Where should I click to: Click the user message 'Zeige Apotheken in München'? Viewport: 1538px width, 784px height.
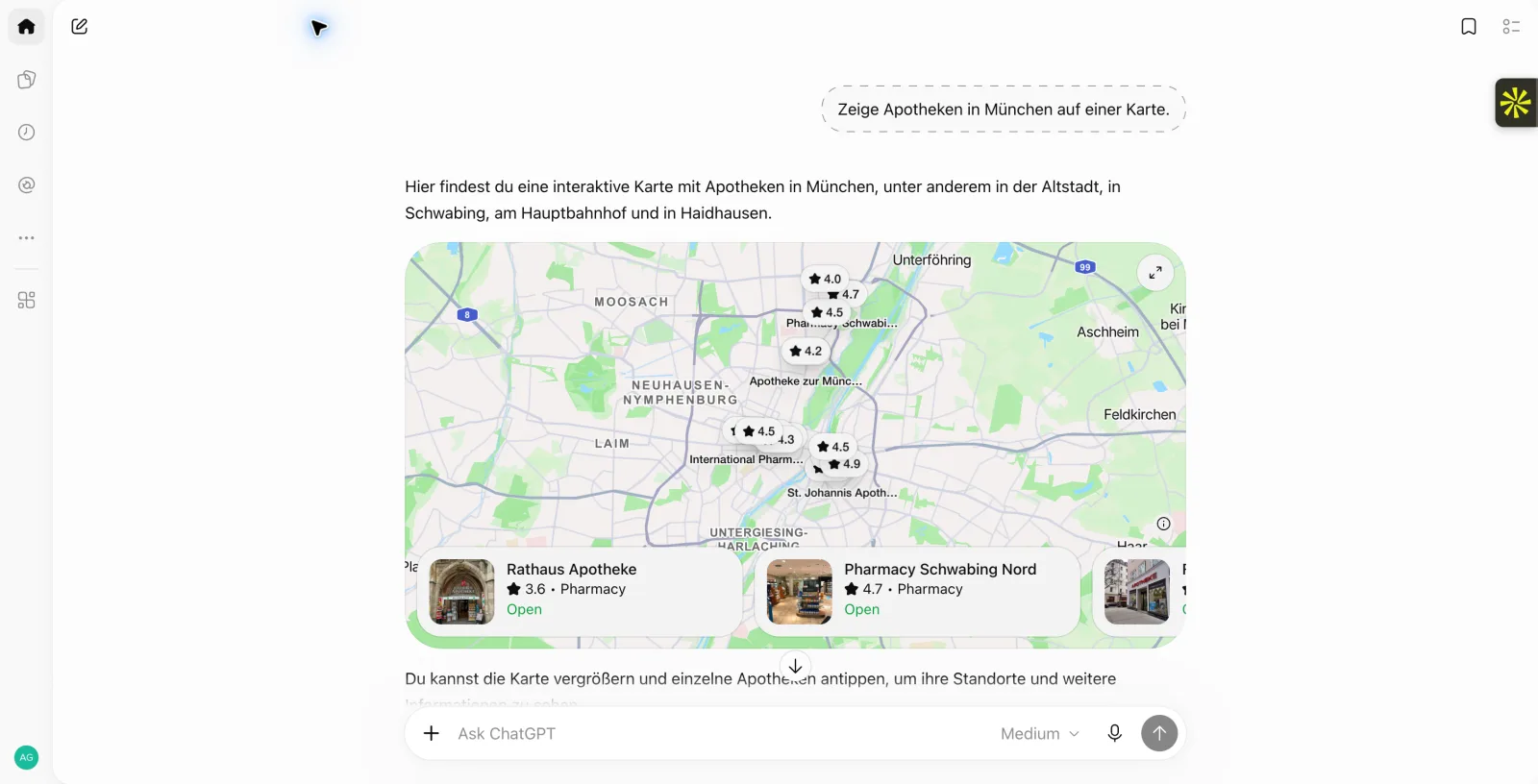tap(1004, 110)
